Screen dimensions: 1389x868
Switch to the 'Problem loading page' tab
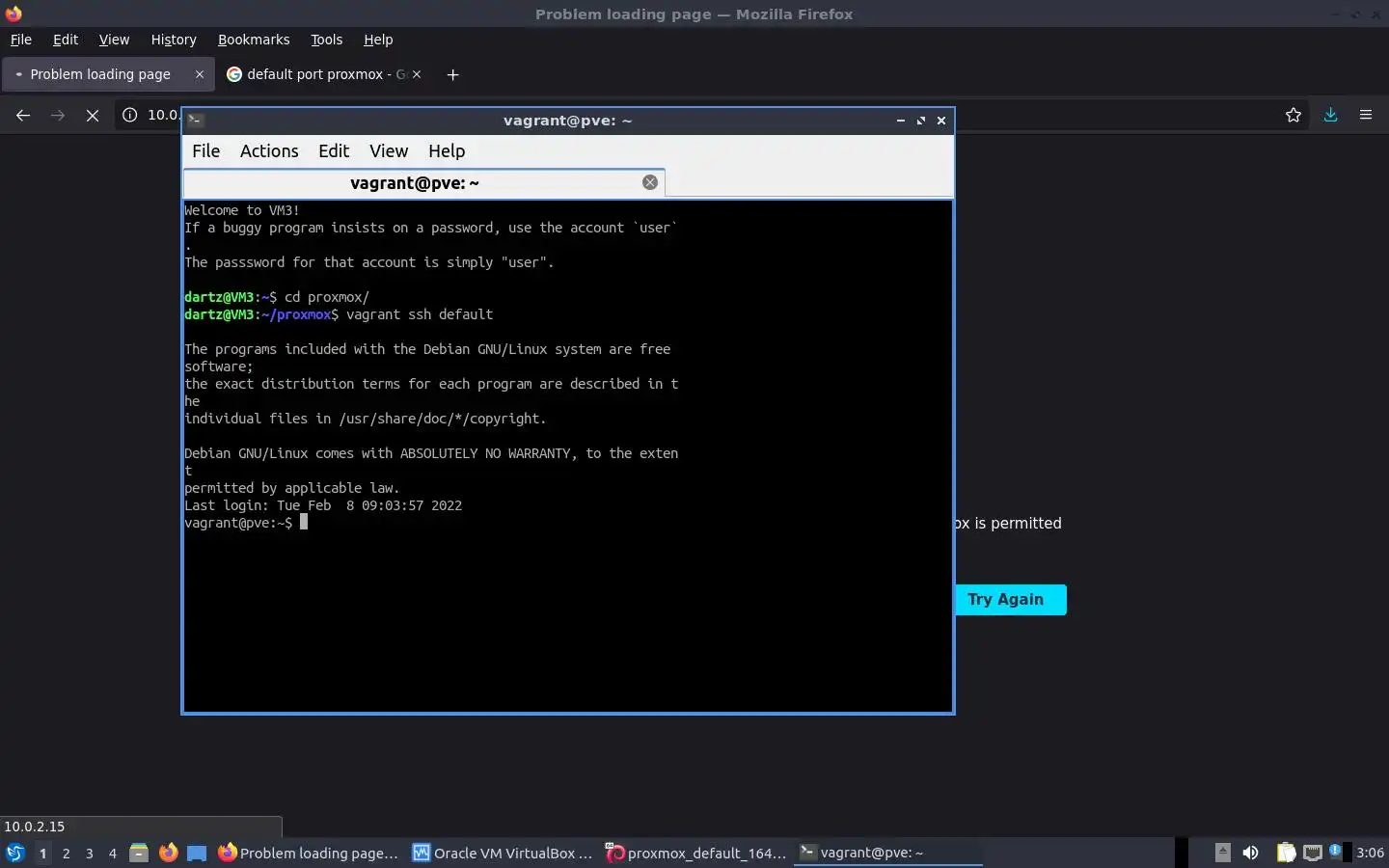(x=108, y=74)
